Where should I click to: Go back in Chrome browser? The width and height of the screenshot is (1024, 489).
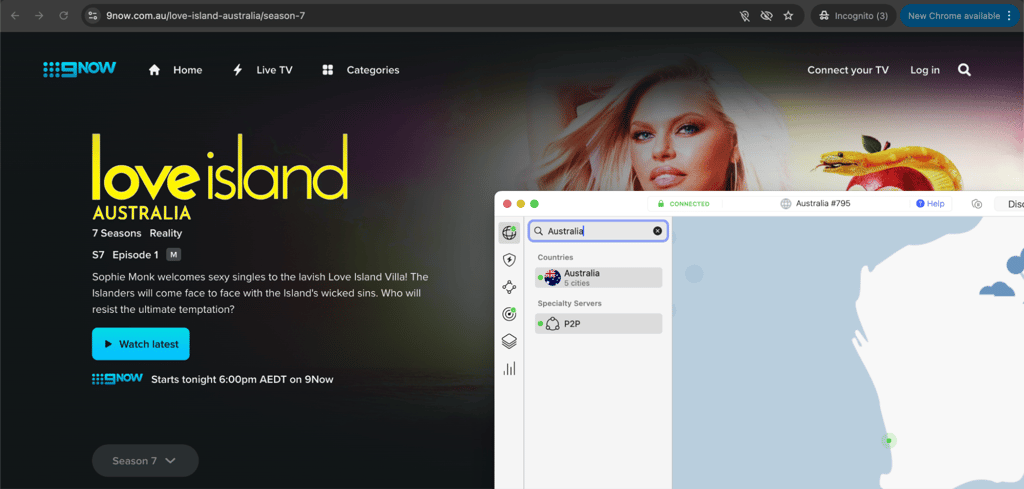coord(15,16)
